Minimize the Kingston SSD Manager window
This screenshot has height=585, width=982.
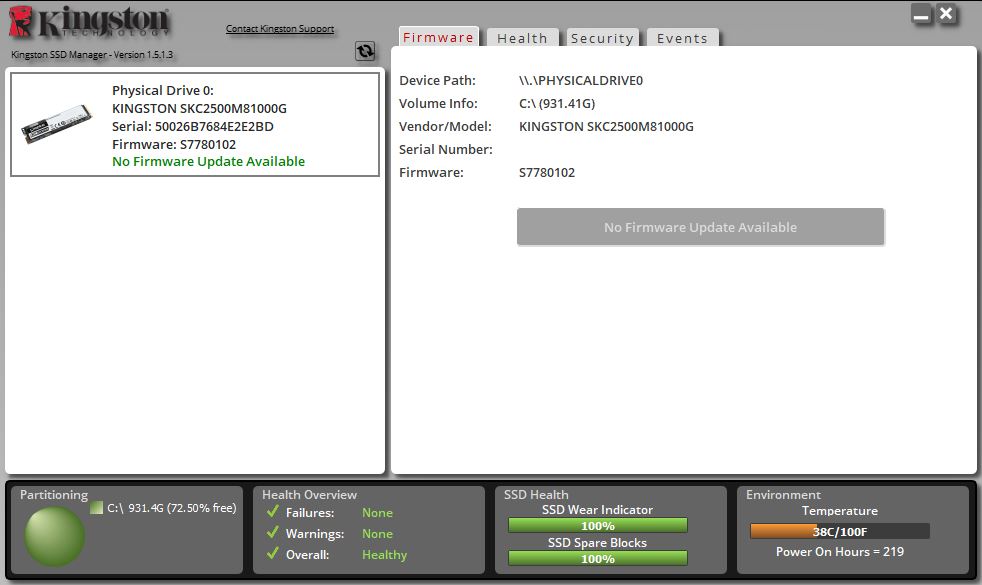921,14
